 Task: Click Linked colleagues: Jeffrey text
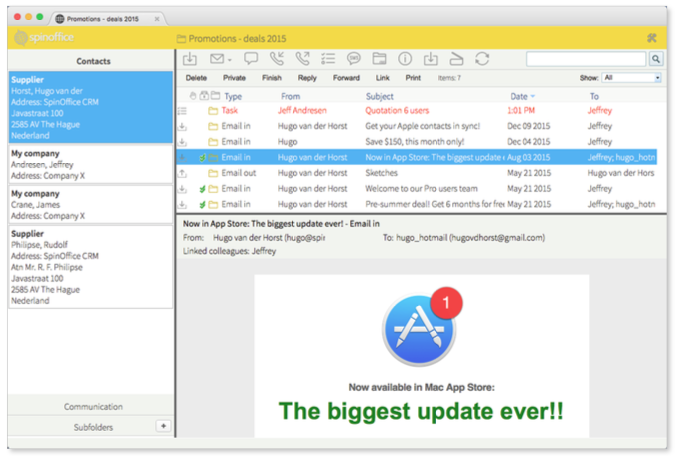tap(229, 251)
